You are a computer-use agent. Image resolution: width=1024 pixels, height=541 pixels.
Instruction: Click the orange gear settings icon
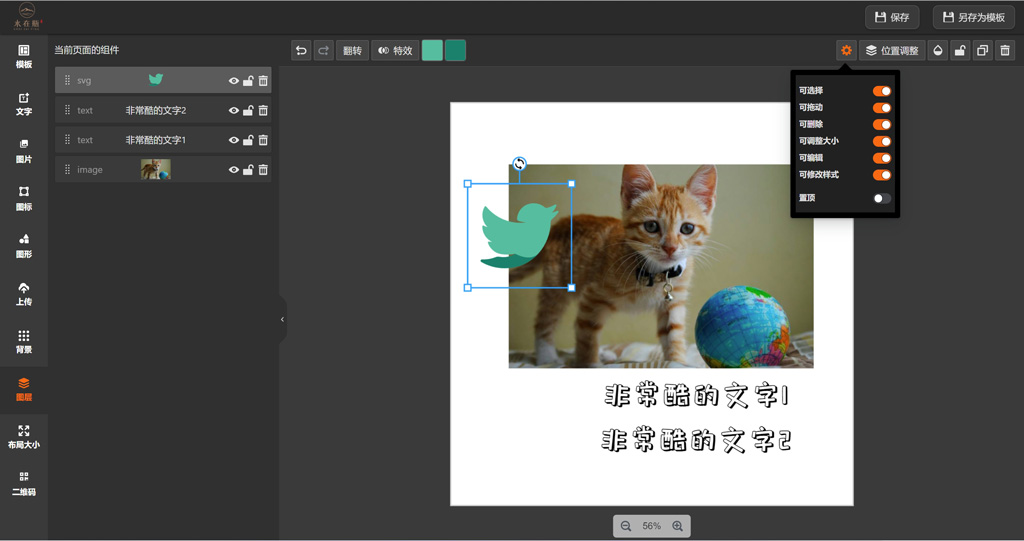click(846, 50)
